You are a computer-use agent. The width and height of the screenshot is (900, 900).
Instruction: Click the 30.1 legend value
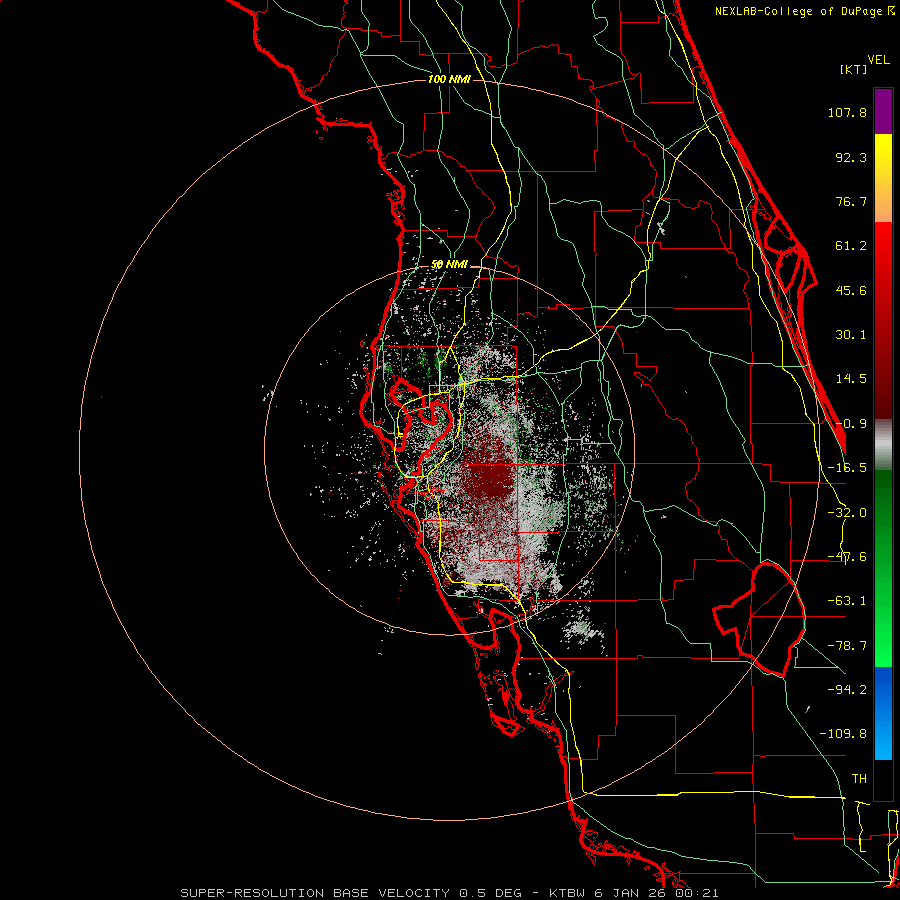tap(851, 335)
